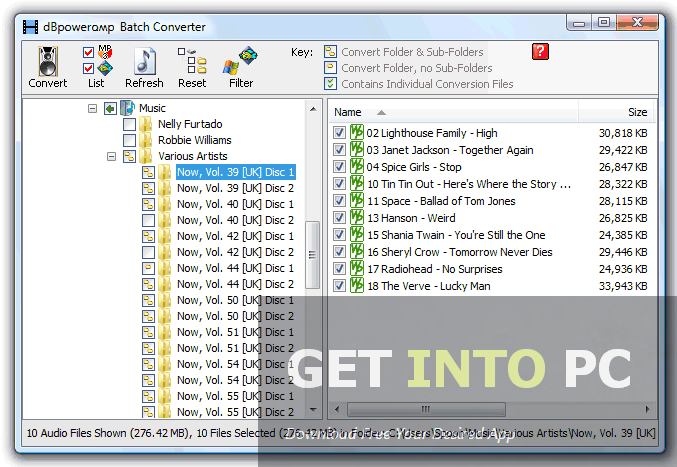Toggle the Robbie Williams folder checkbox
The image size is (677, 467).
pos(129,140)
